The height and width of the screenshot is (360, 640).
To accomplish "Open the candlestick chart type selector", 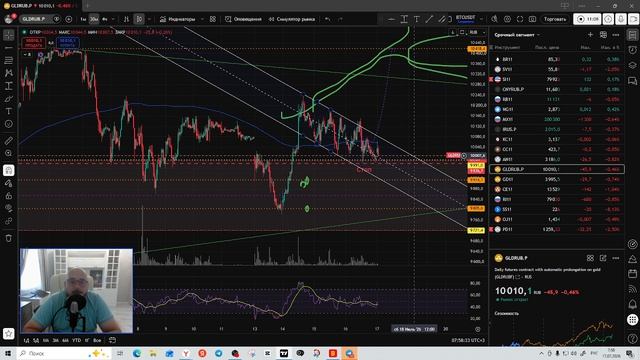I will click(139, 19).
